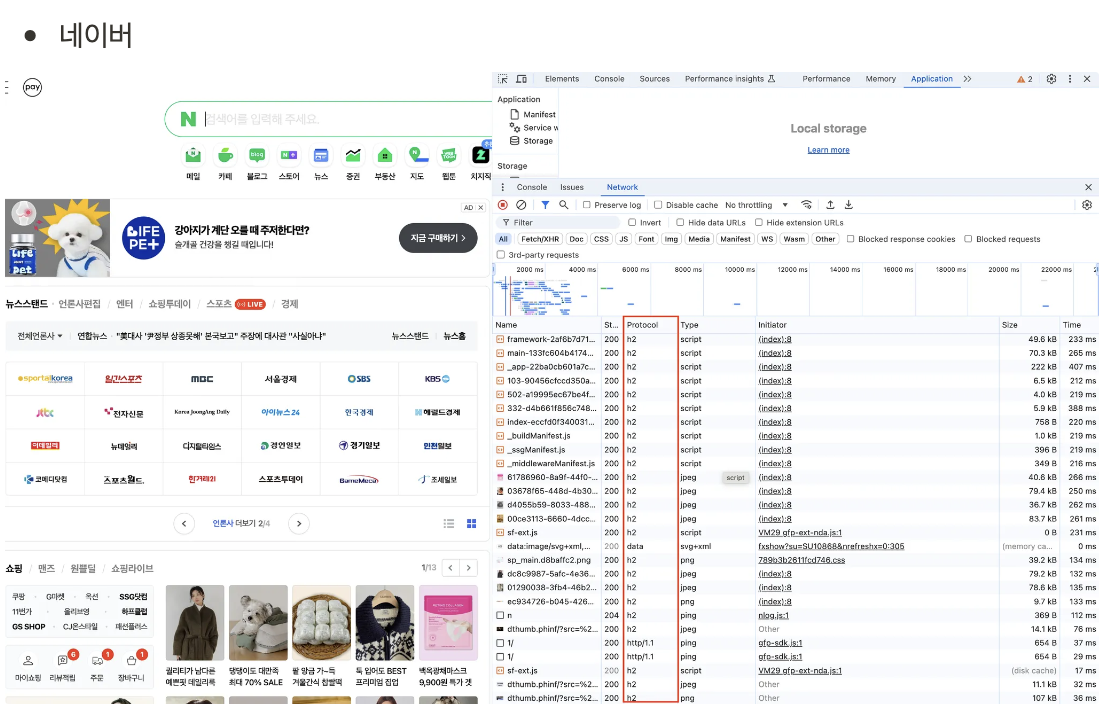Screen dimensions: 1112x710
Task: Click the inspect element picker icon
Action: 503,79
